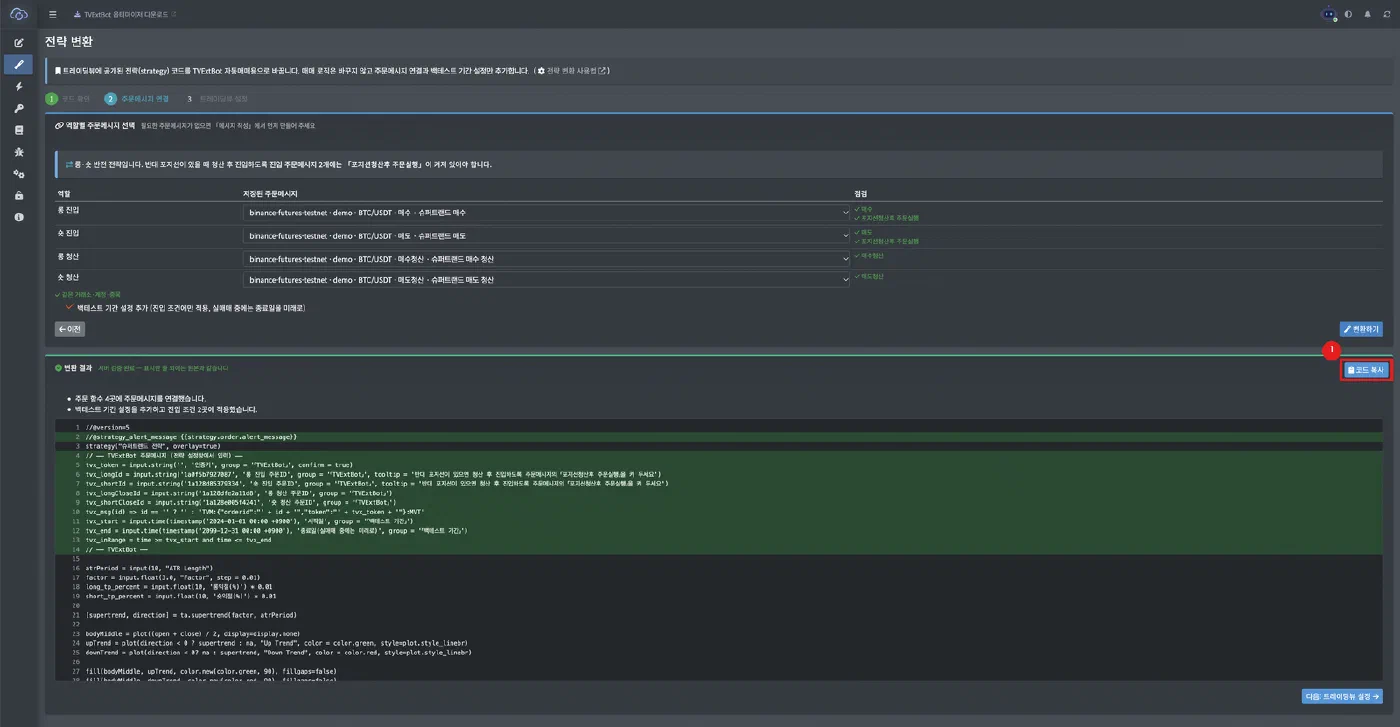Click the 이전 back button

pyautogui.click(x=70, y=329)
